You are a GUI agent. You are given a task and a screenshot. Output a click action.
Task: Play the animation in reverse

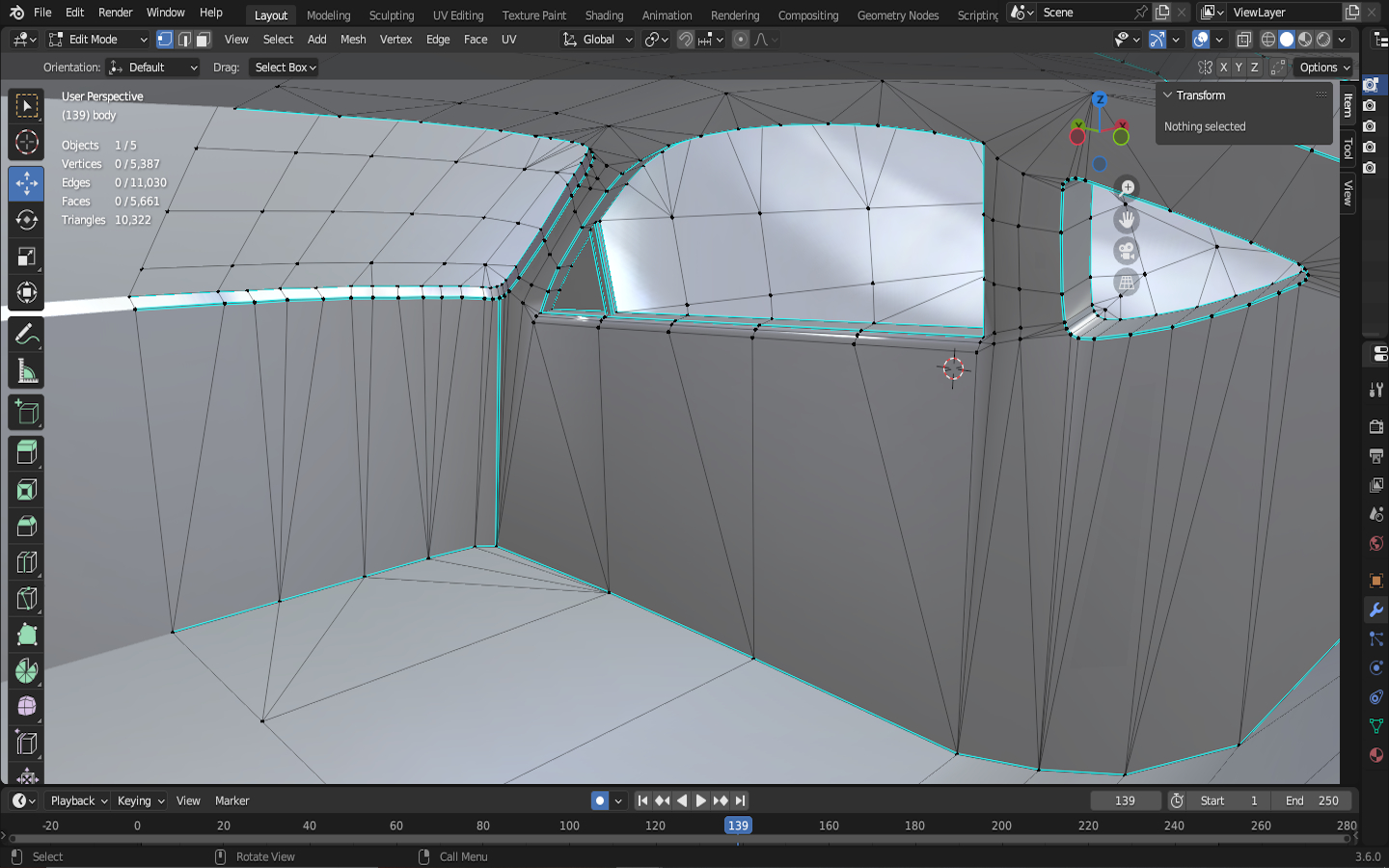[x=682, y=800]
